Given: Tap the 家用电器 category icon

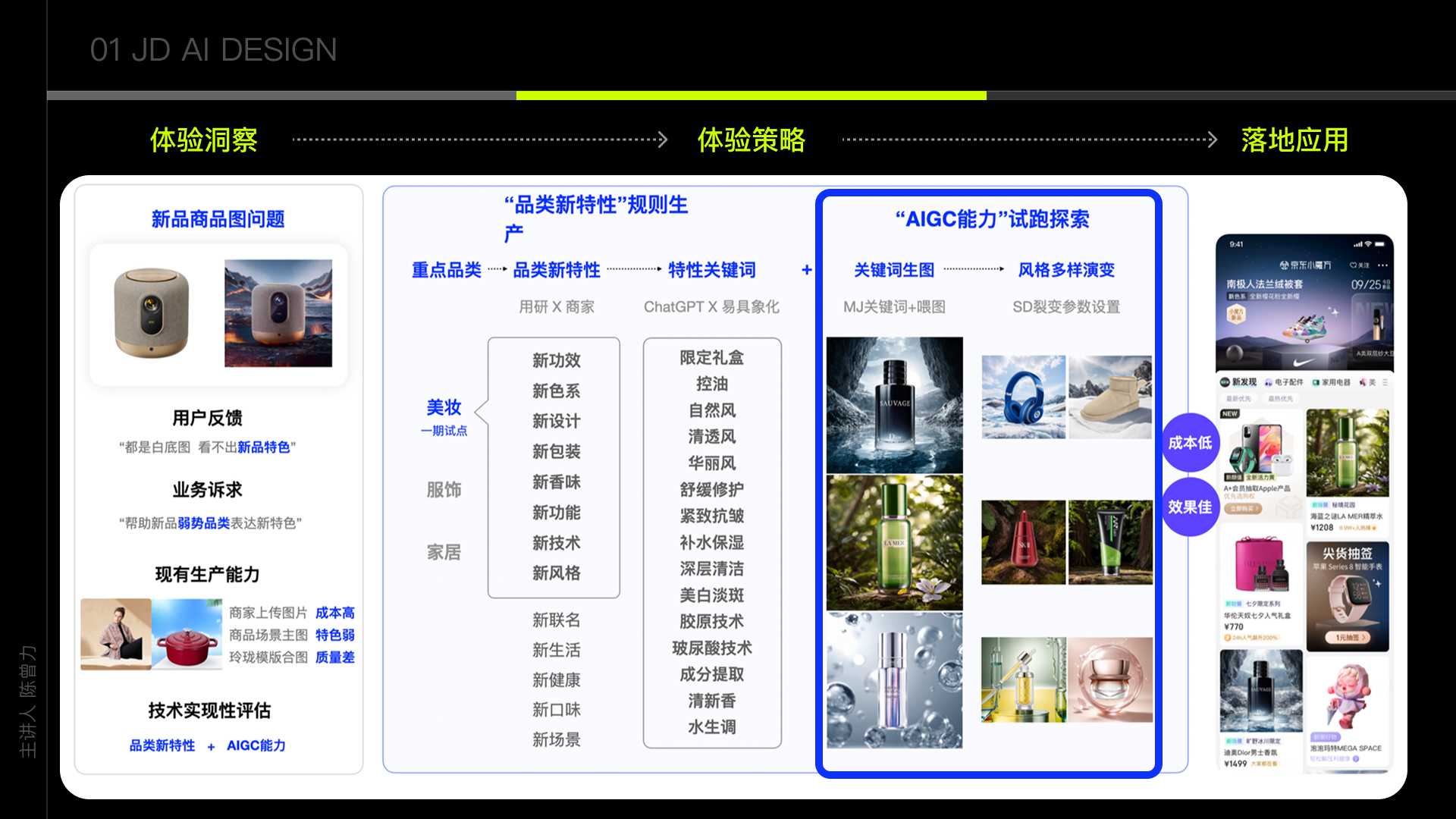Looking at the screenshot, I should tap(1316, 382).
